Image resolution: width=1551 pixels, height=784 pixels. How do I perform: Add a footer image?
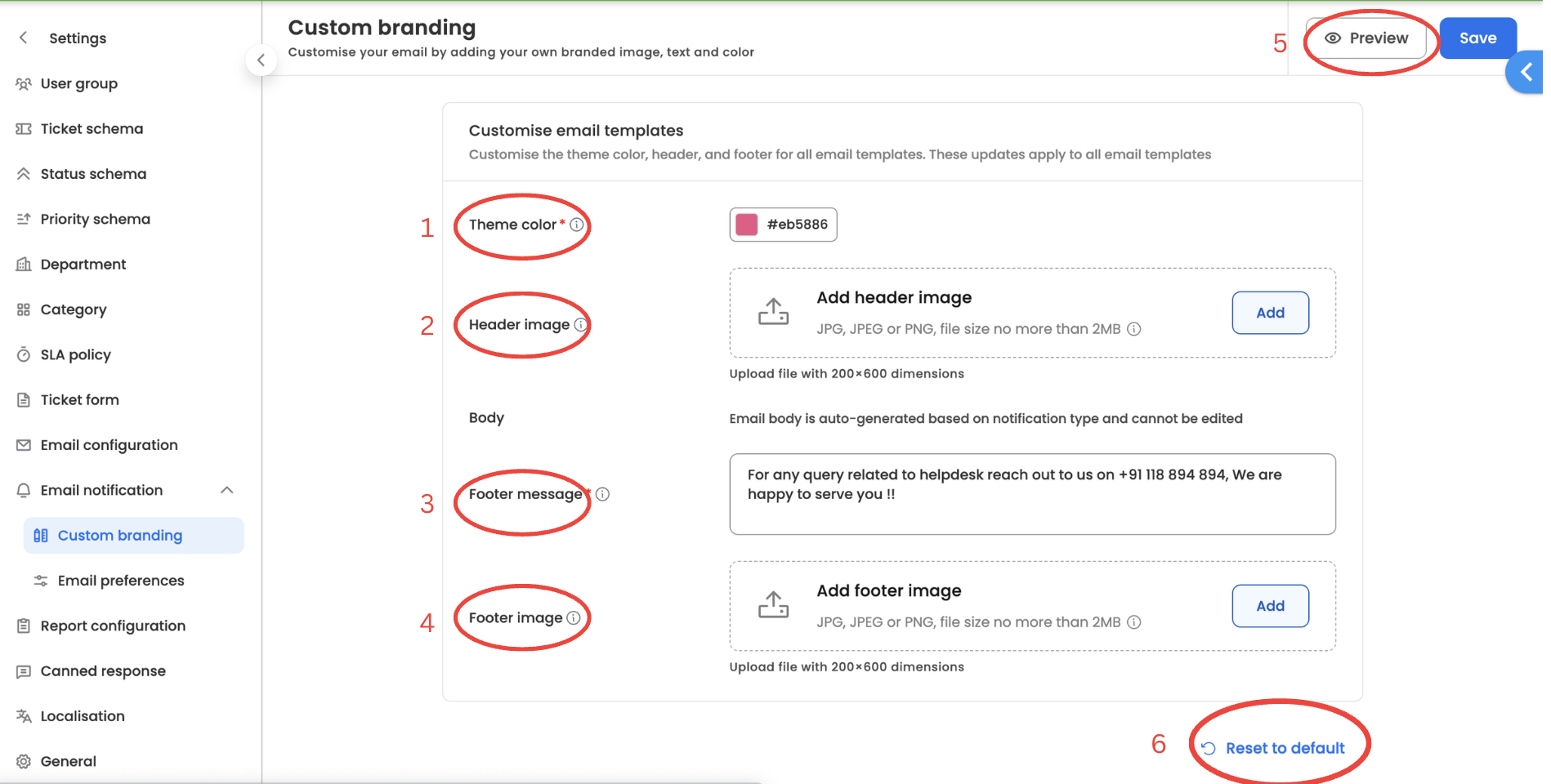(1270, 606)
